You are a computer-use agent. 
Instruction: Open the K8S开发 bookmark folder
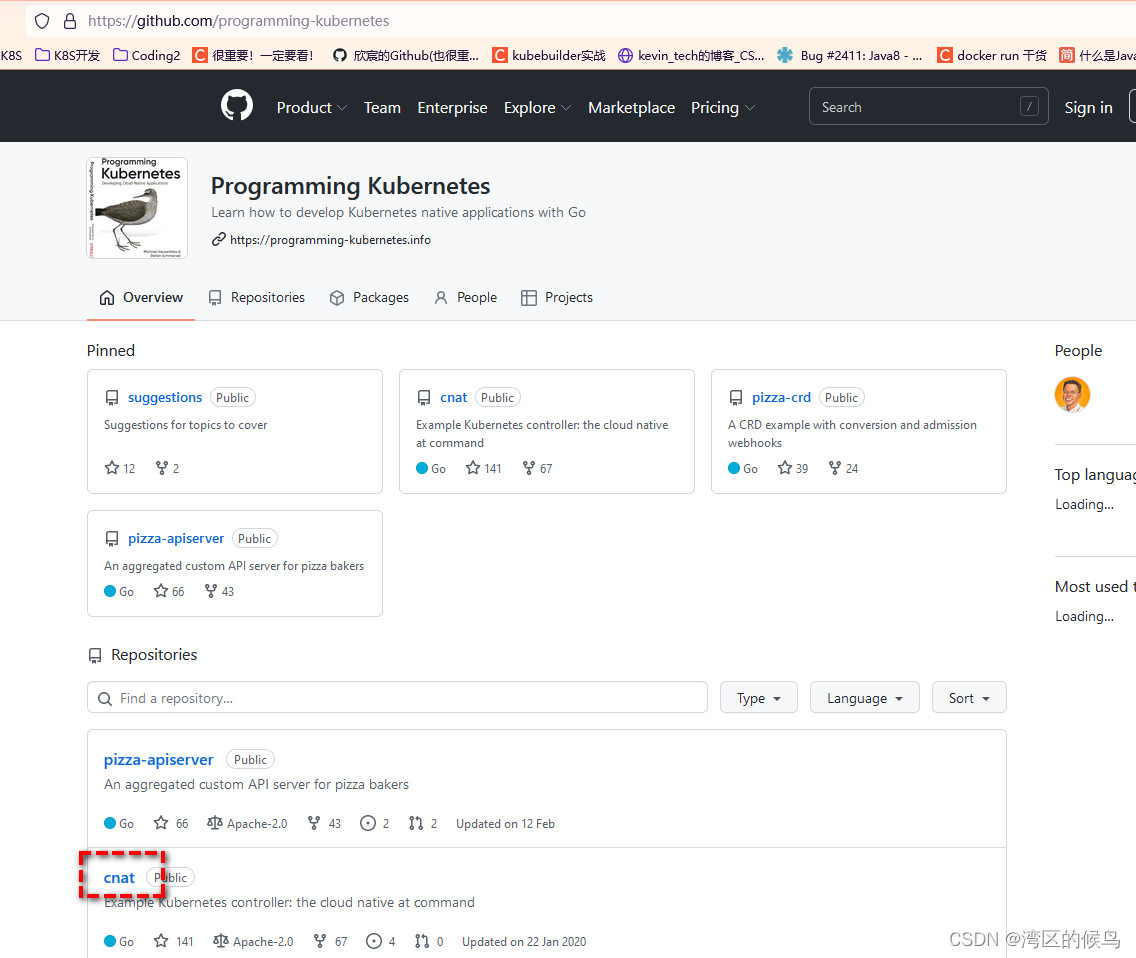pos(67,55)
